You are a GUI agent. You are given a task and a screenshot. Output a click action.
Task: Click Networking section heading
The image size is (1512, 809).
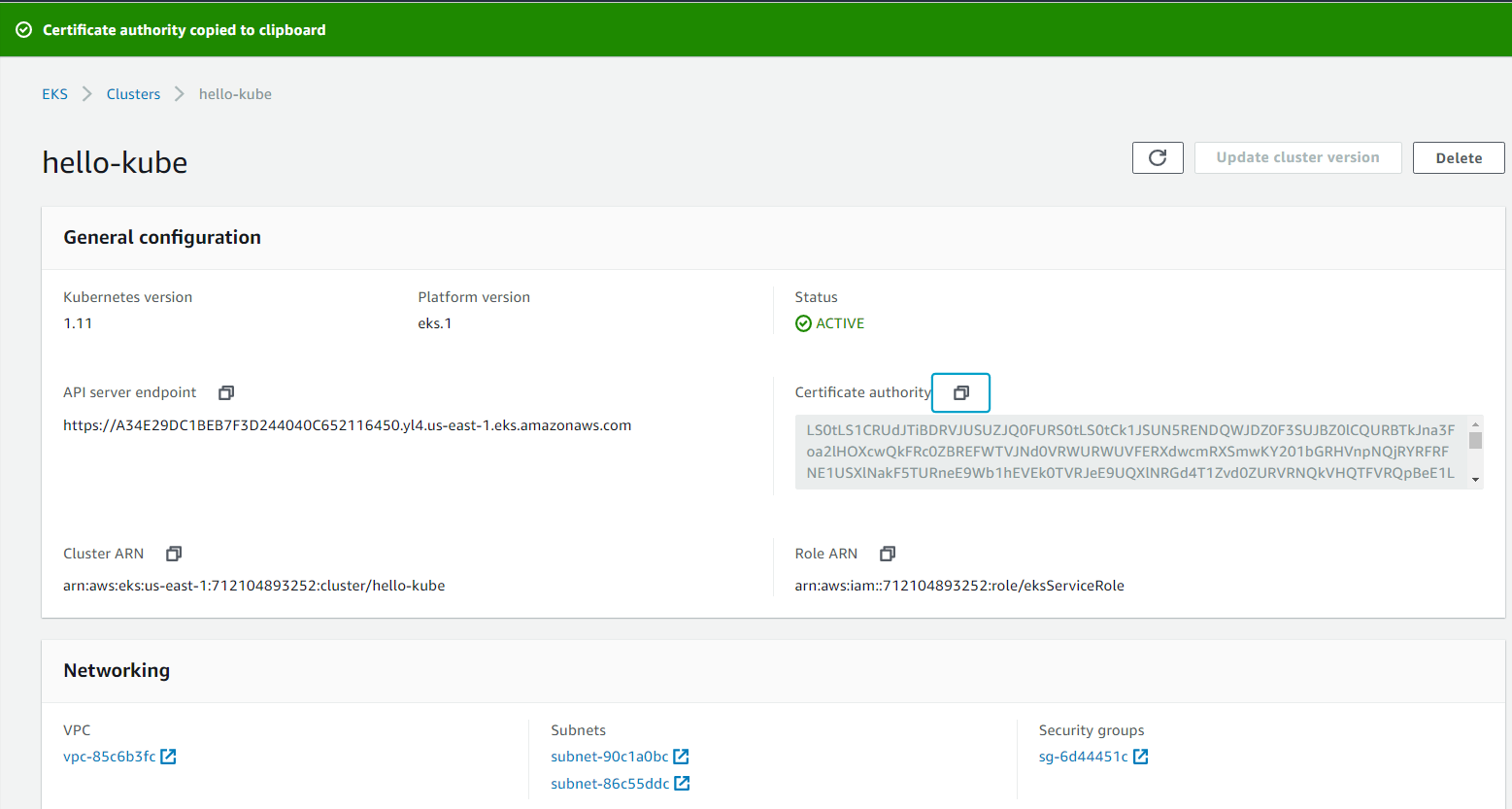117,670
